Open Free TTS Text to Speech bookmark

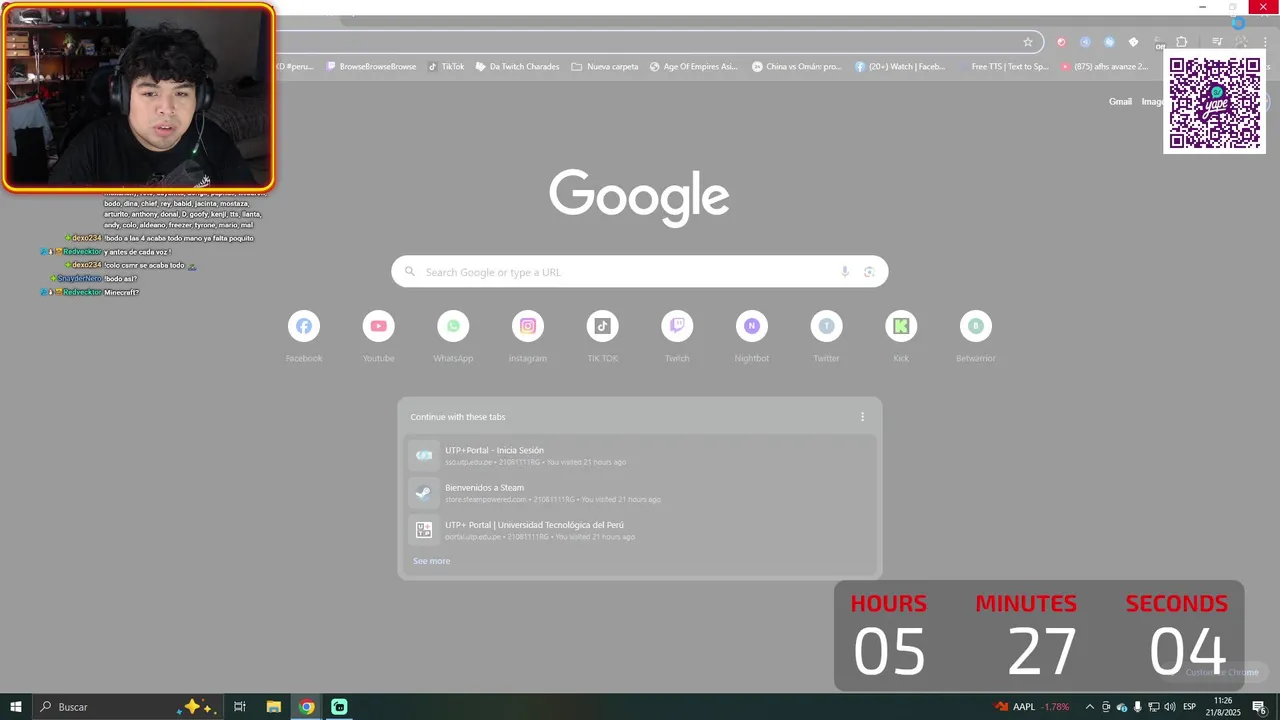click(x=1003, y=67)
